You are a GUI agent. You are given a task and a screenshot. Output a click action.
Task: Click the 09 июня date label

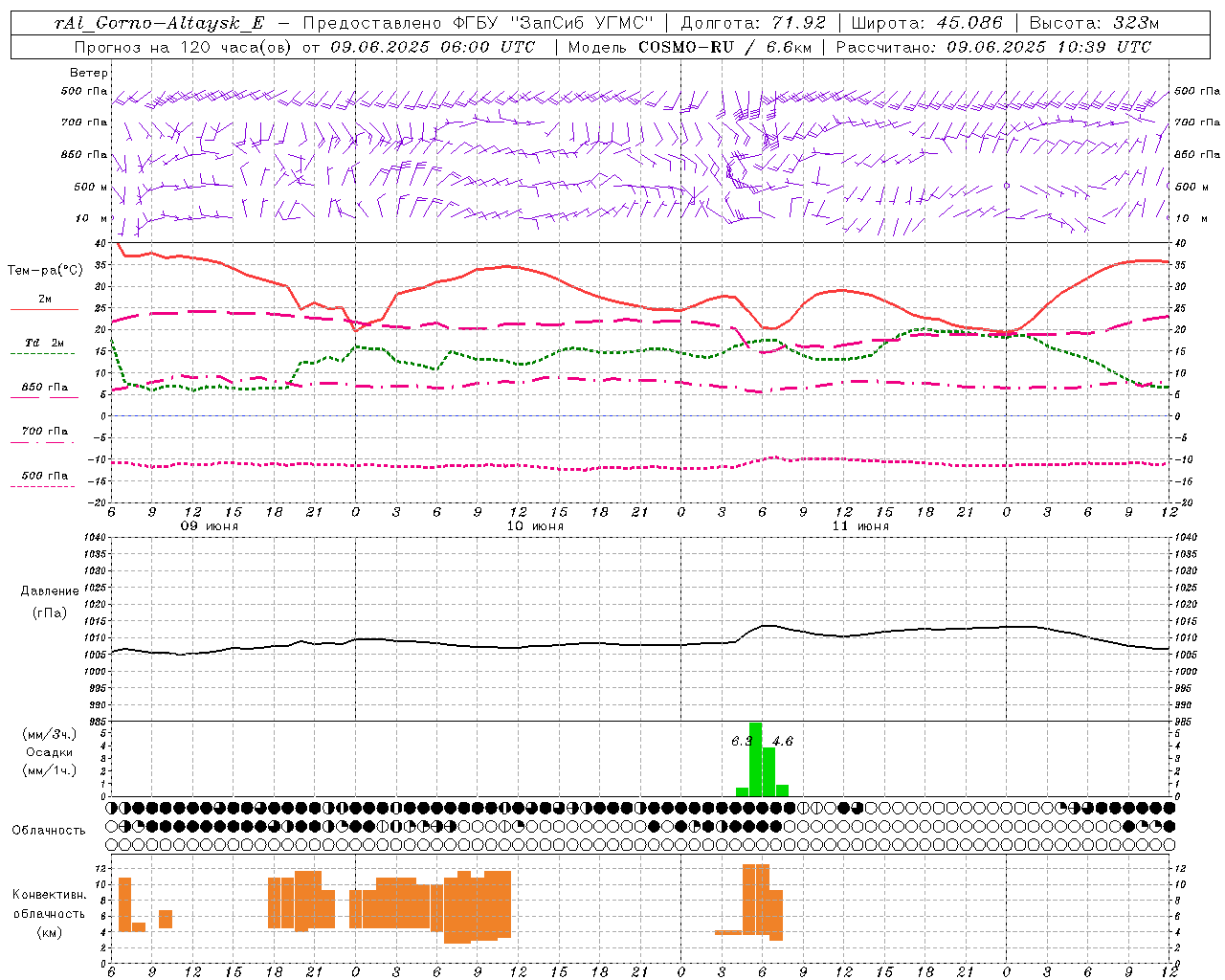pos(210,526)
